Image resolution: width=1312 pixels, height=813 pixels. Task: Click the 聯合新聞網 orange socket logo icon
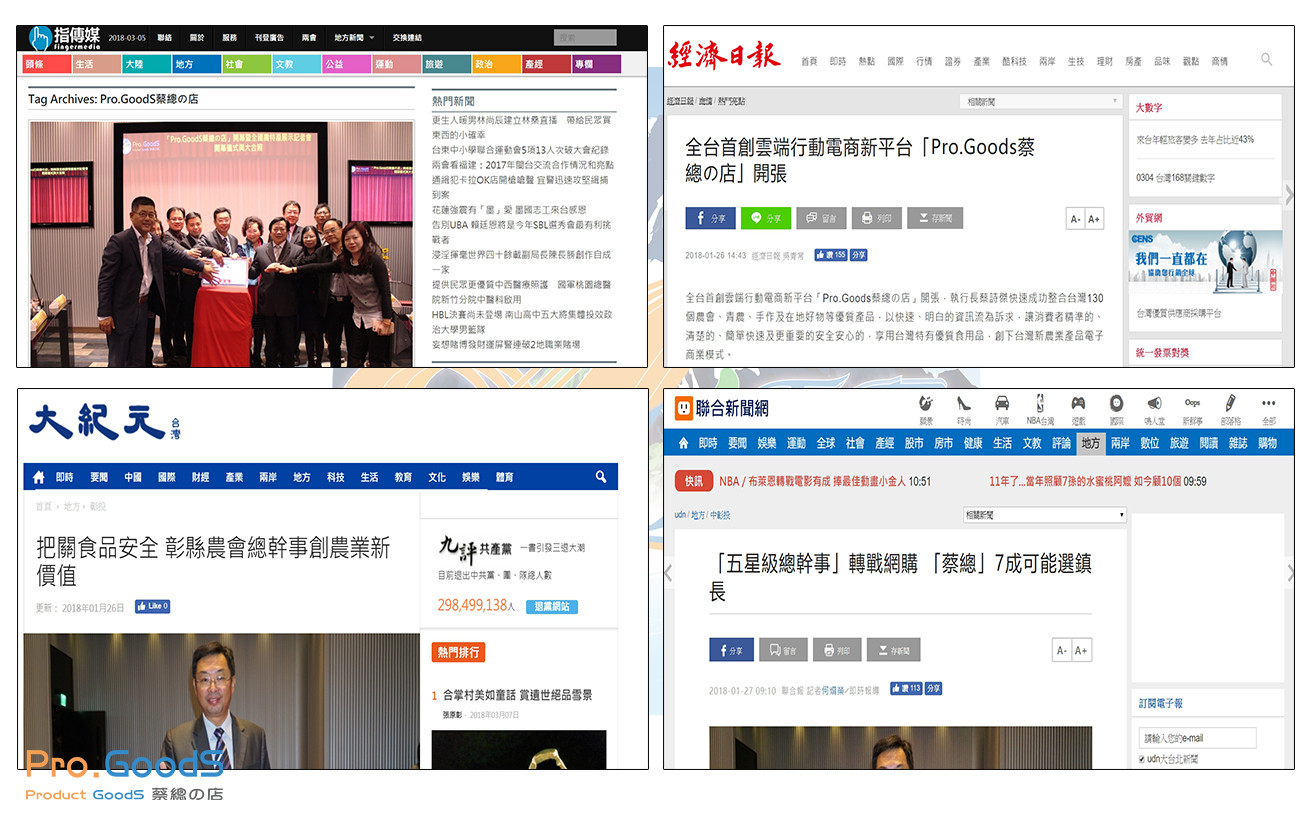click(x=684, y=408)
